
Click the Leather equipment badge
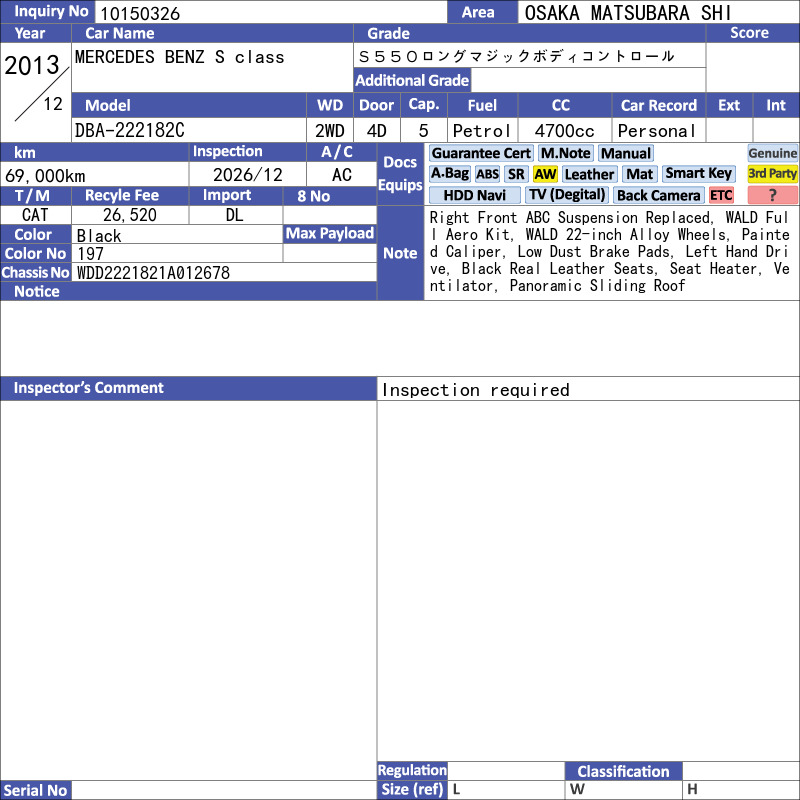pos(589,174)
